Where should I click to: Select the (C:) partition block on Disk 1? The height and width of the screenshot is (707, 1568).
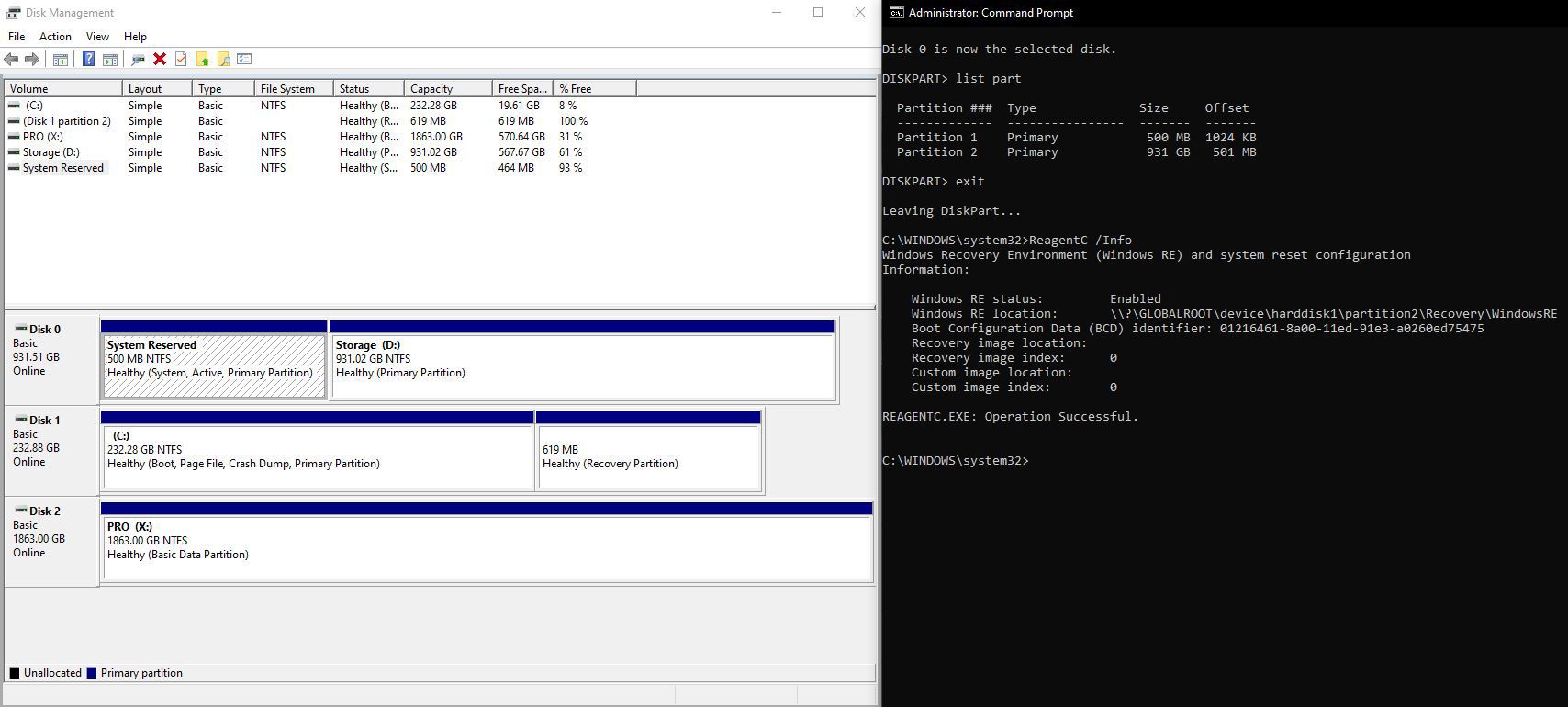point(318,451)
